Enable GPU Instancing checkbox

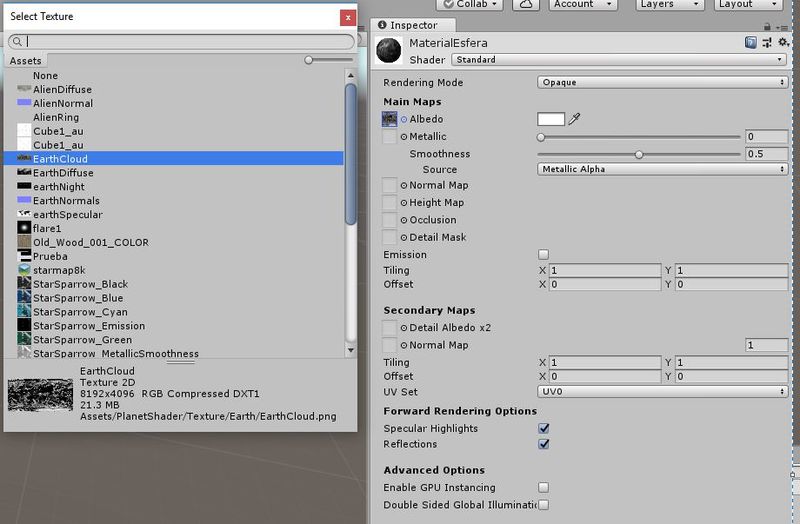click(543, 487)
